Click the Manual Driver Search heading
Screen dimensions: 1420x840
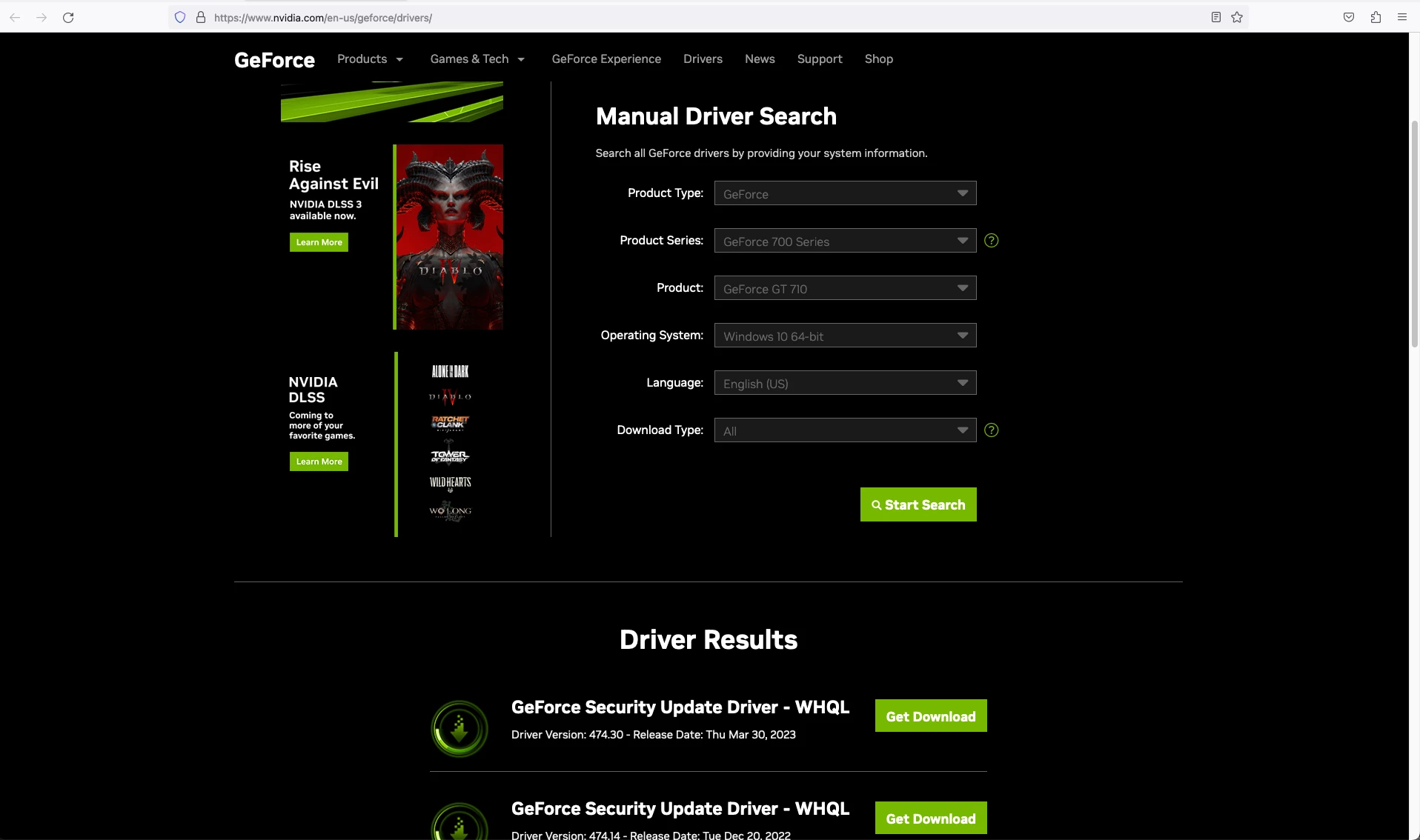tap(716, 116)
